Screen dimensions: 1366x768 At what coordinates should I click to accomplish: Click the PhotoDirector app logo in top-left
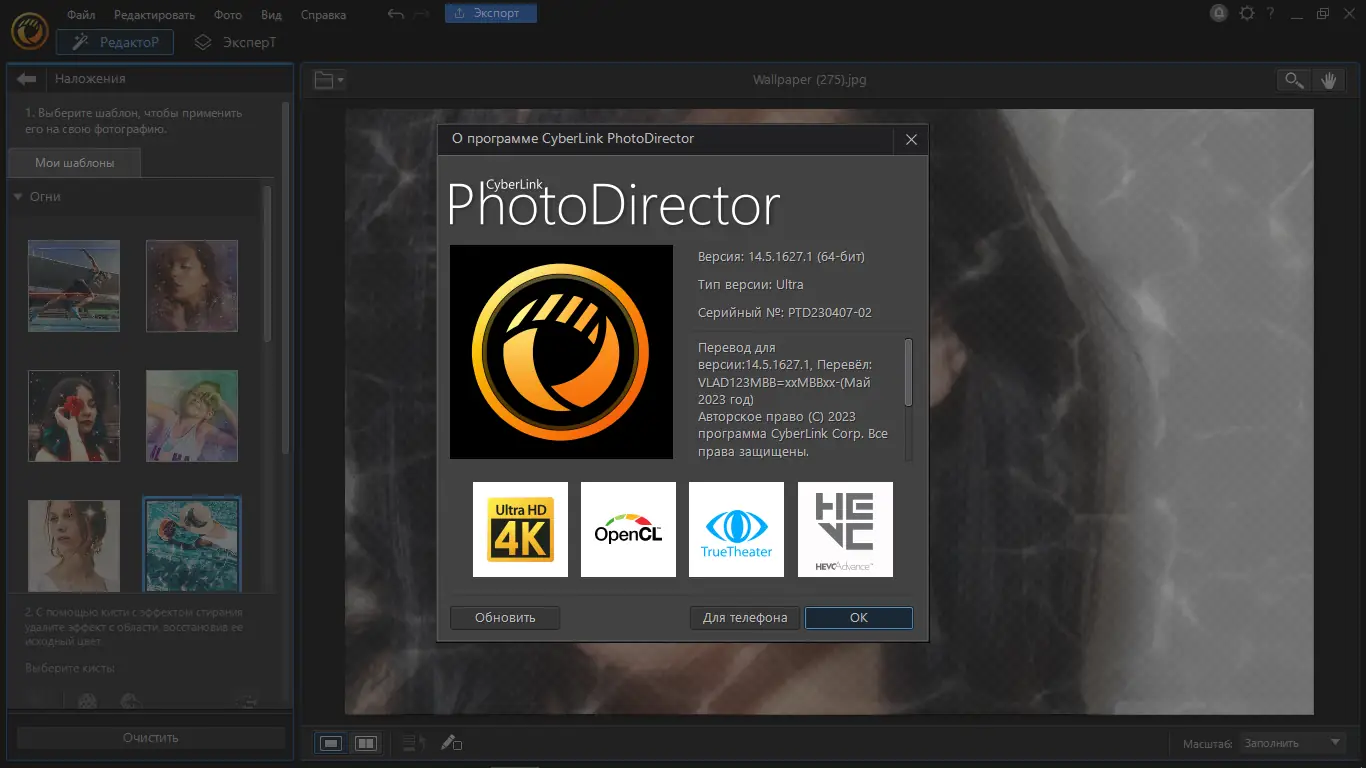coord(29,30)
